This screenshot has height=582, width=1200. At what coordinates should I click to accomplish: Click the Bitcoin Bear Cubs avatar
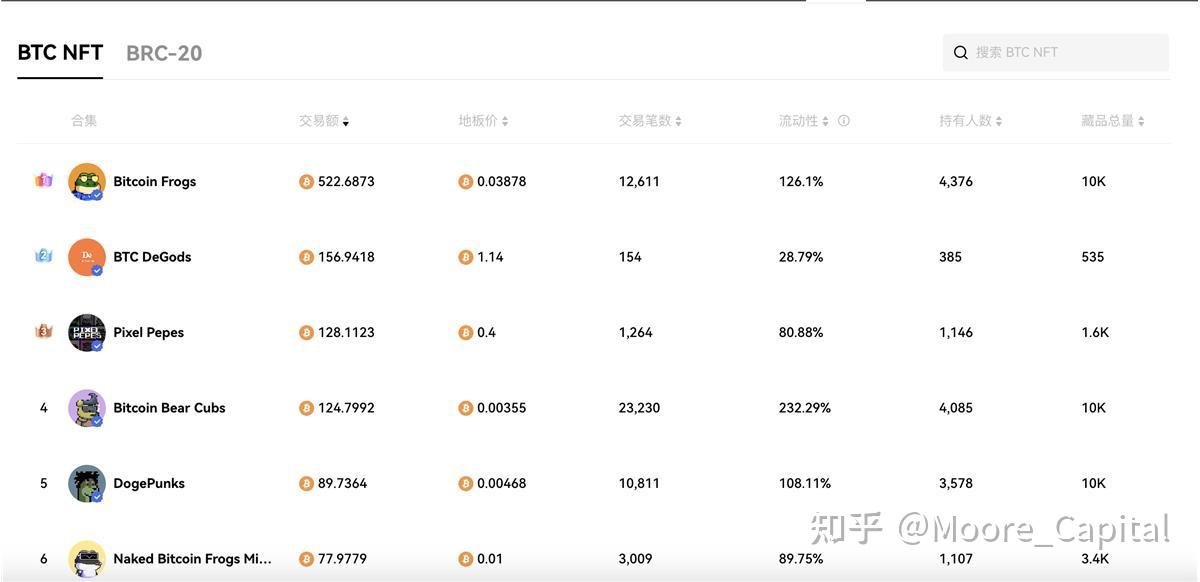tap(87, 408)
